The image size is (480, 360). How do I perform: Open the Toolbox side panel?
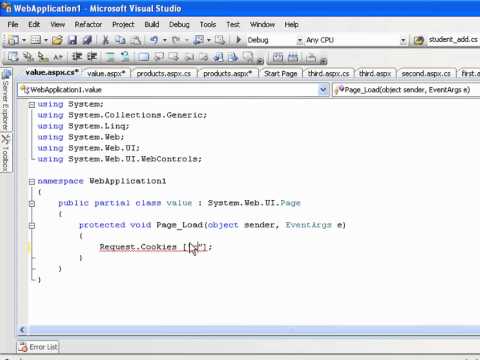(6, 153)
